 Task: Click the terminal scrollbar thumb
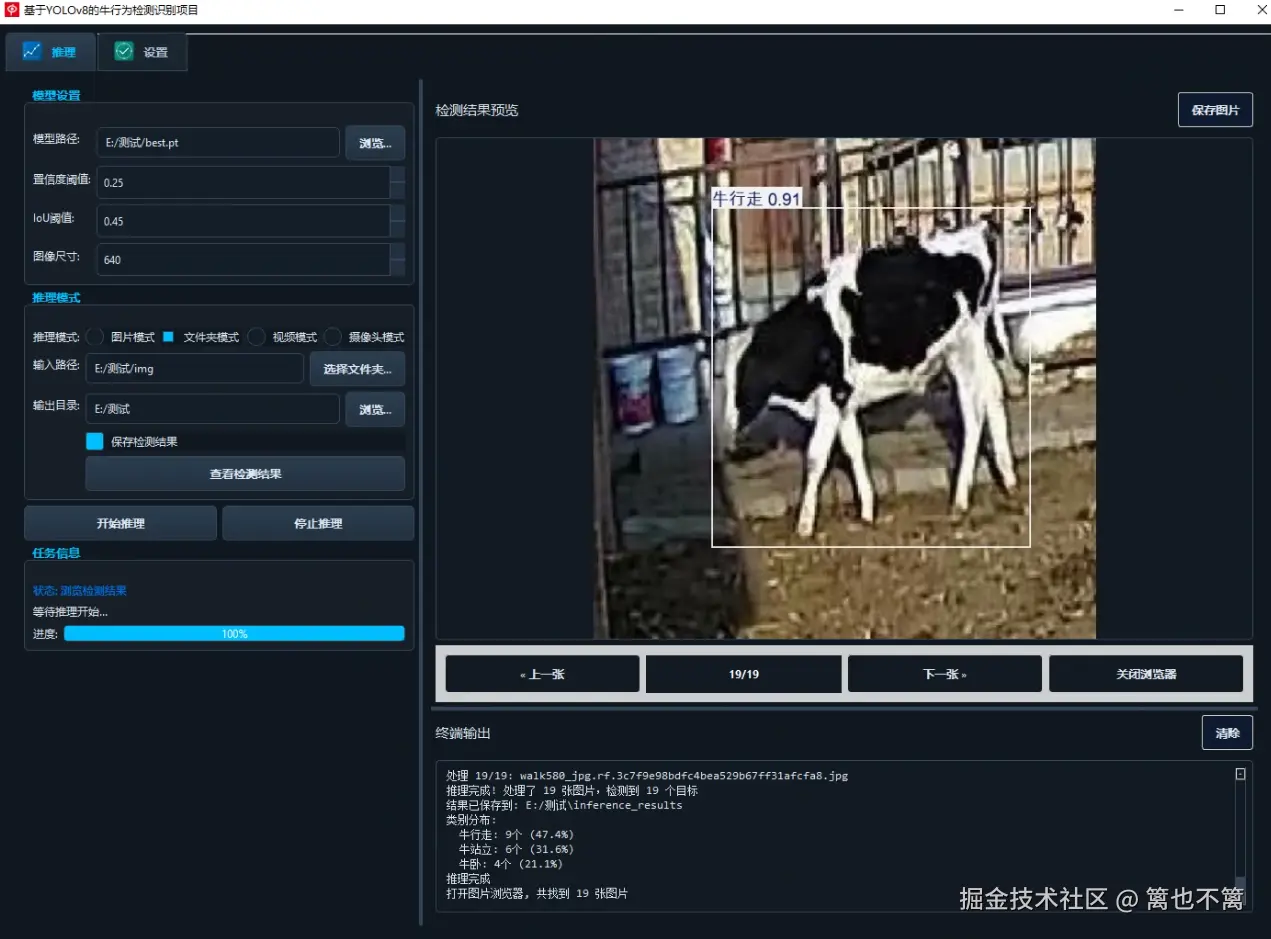1240,892
